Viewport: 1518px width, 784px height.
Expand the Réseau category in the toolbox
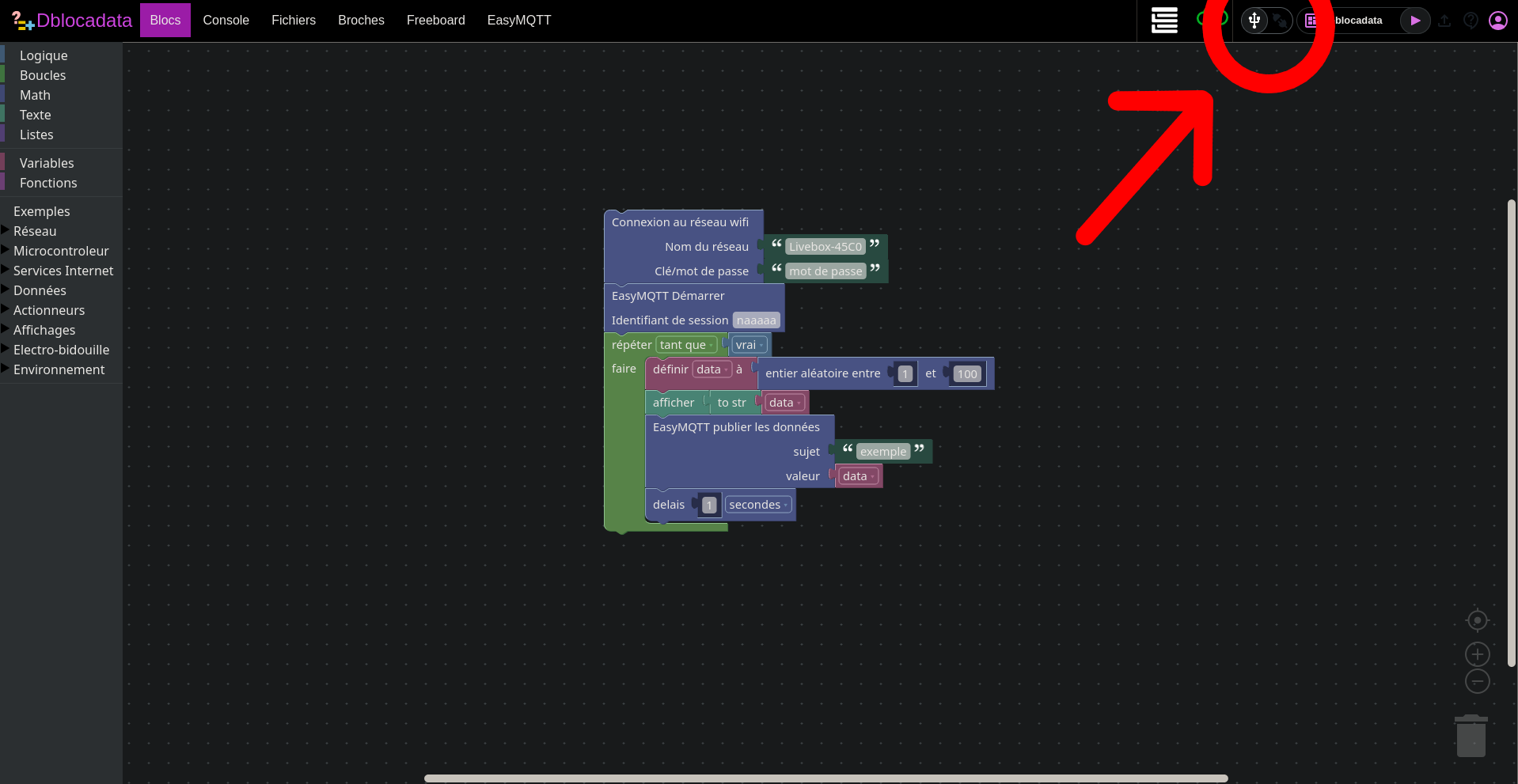(x=35, y=231)
